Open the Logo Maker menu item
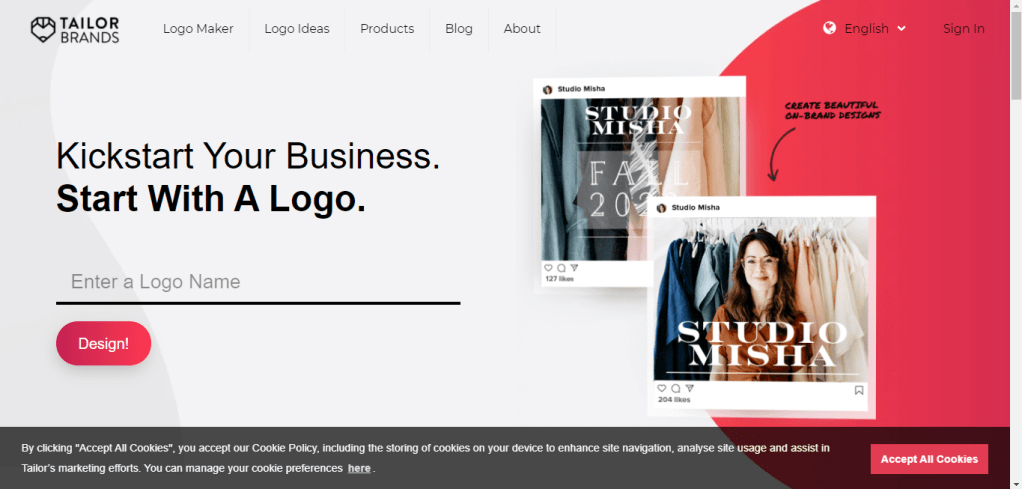 point(198,29)
